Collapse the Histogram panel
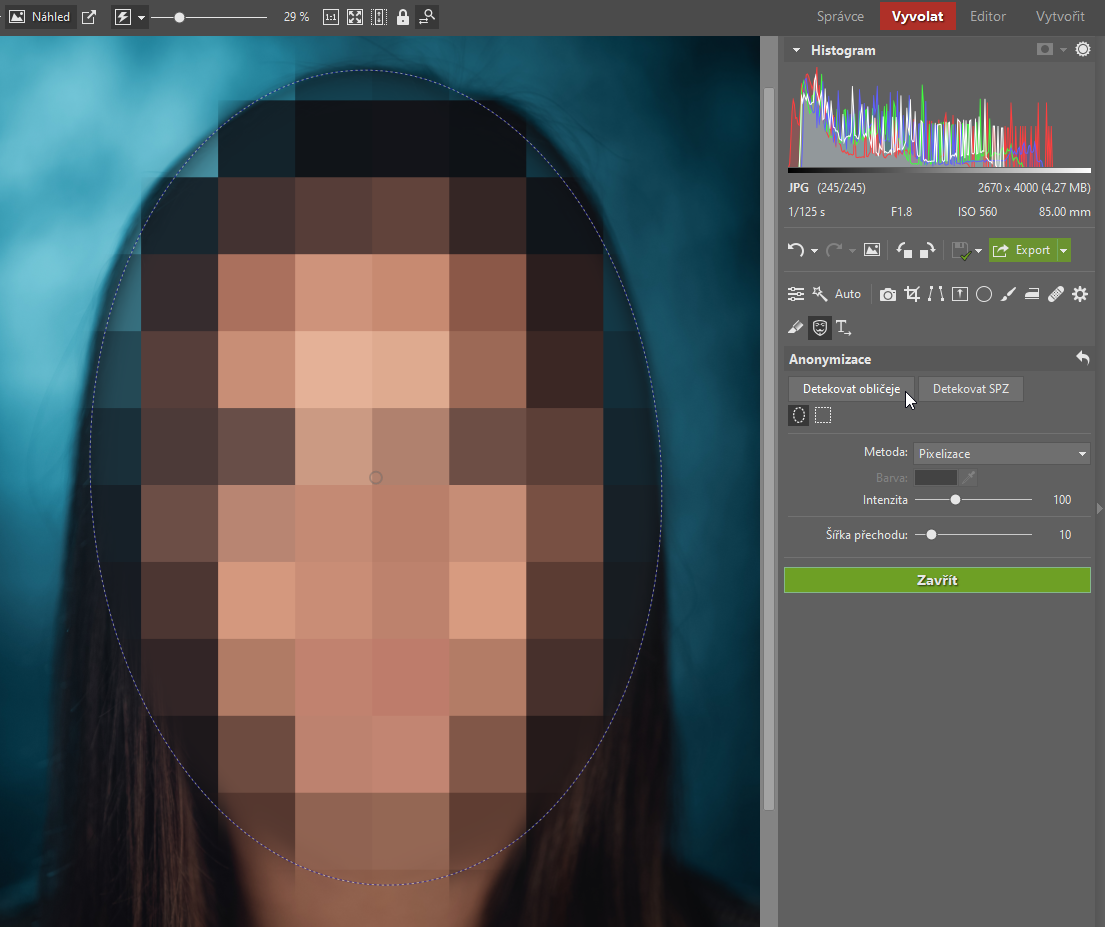This screenshot has width=1105, height=927. pyautogui.click(x=796, y=50)
